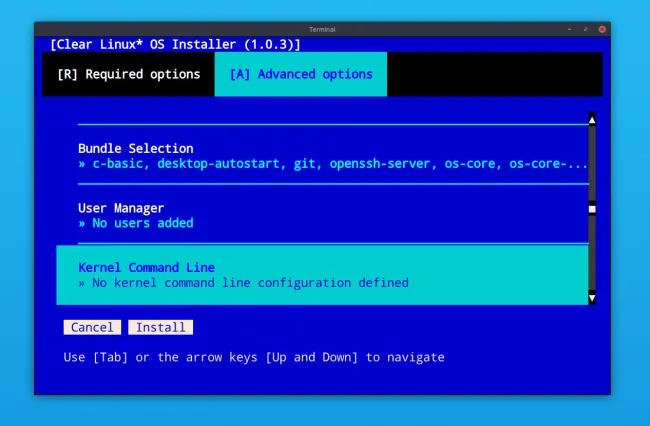Click the Clear Linux OS Installer title
This screenshot has width=650, height=426.
coord(175,44)
